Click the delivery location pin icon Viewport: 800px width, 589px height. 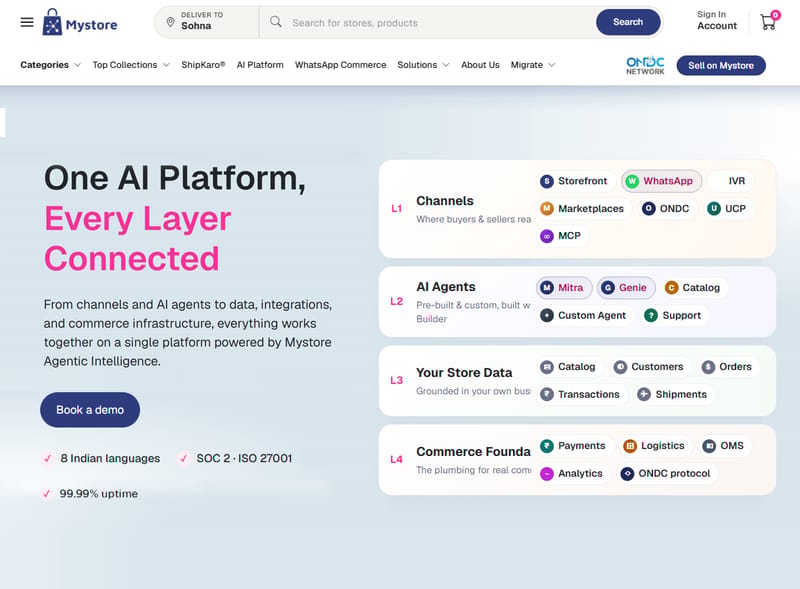pos(170,22)
